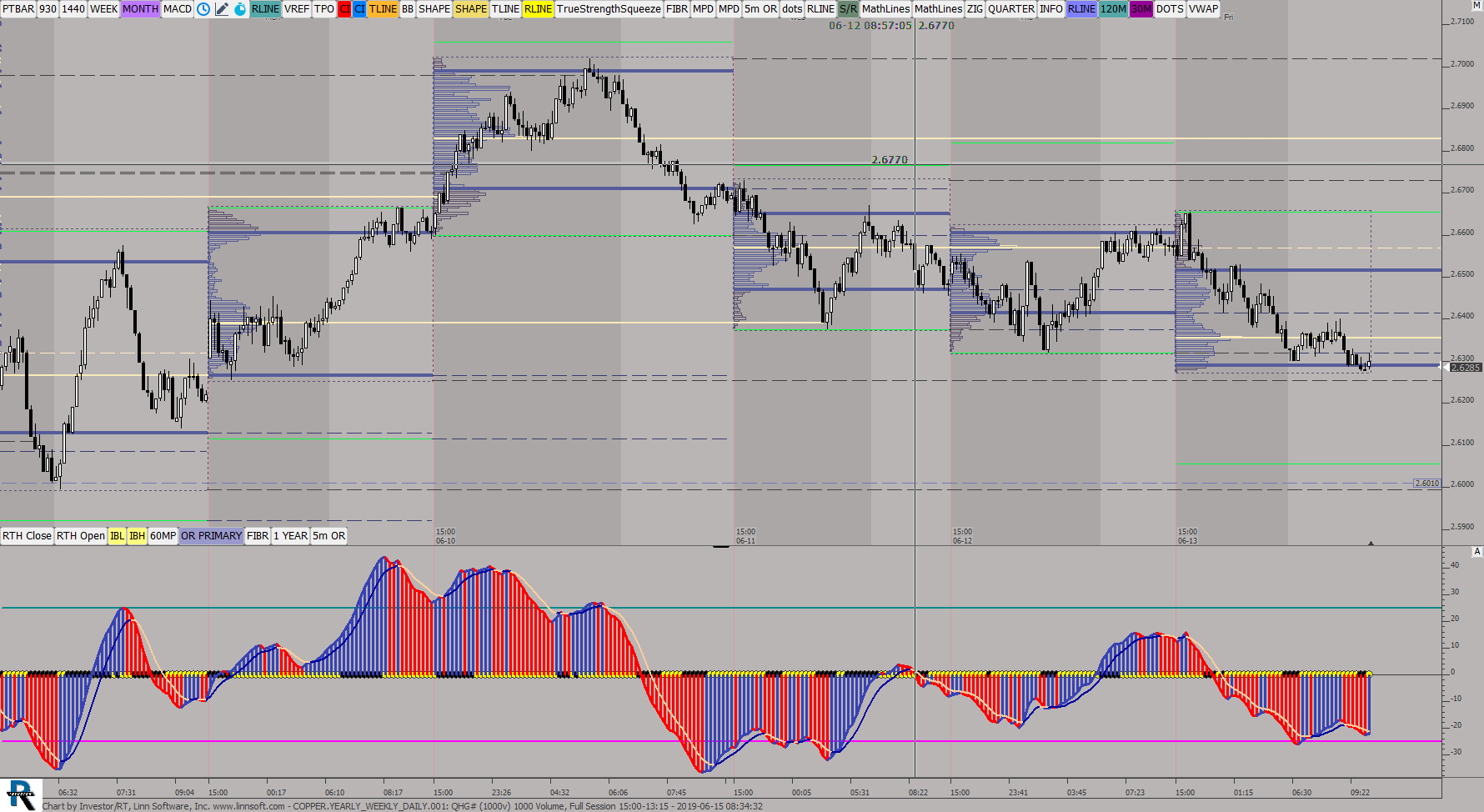Click the PTBAR toolbar button
1484x812 pixels.
coord(18,9)
